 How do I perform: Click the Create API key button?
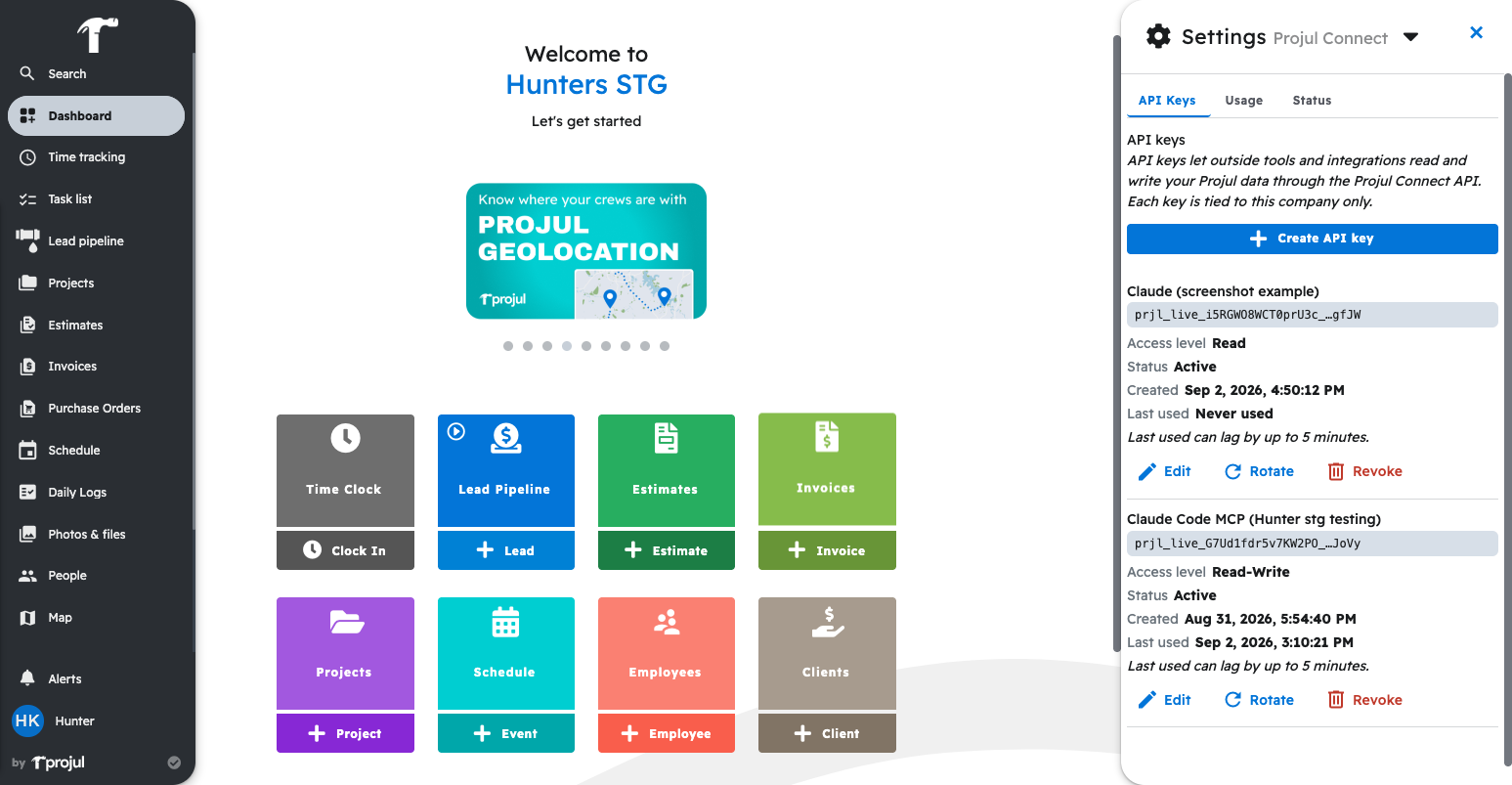tap(1313, 239)
